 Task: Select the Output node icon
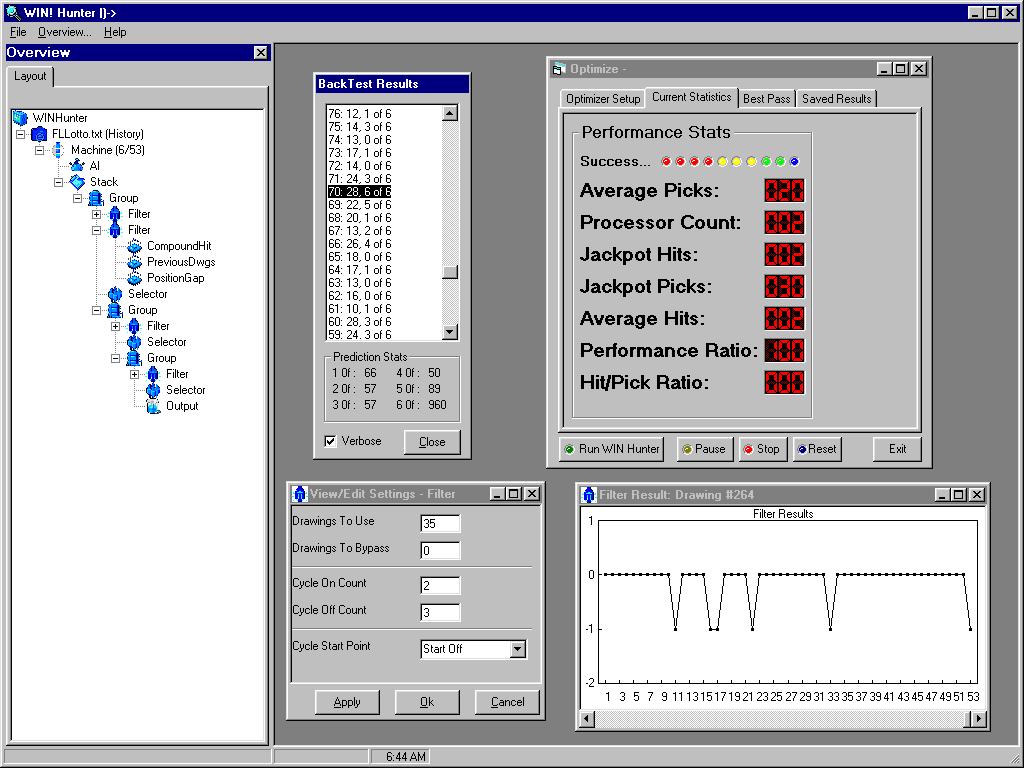point(153,406)
